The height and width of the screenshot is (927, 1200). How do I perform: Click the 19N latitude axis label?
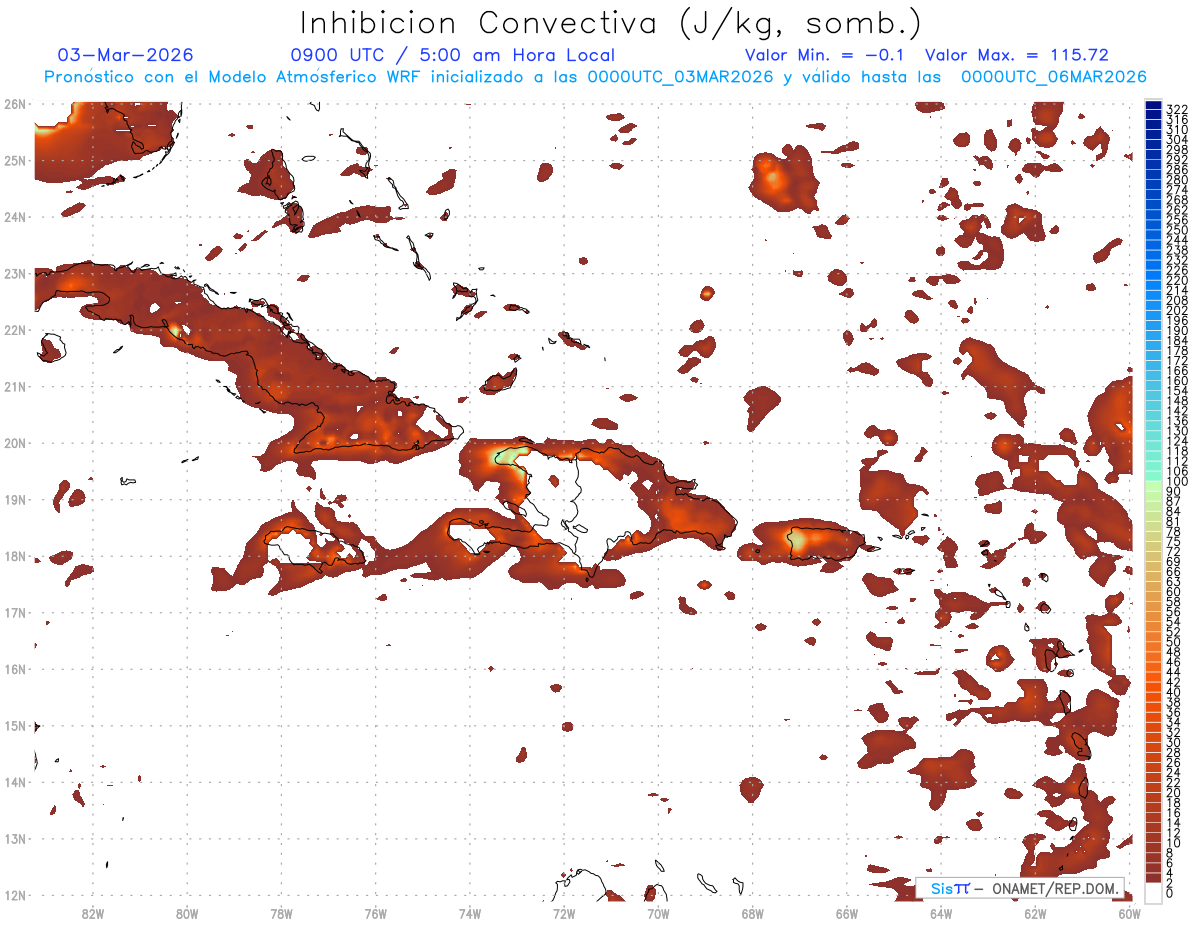pyautogui.click(x=15, y=500)
